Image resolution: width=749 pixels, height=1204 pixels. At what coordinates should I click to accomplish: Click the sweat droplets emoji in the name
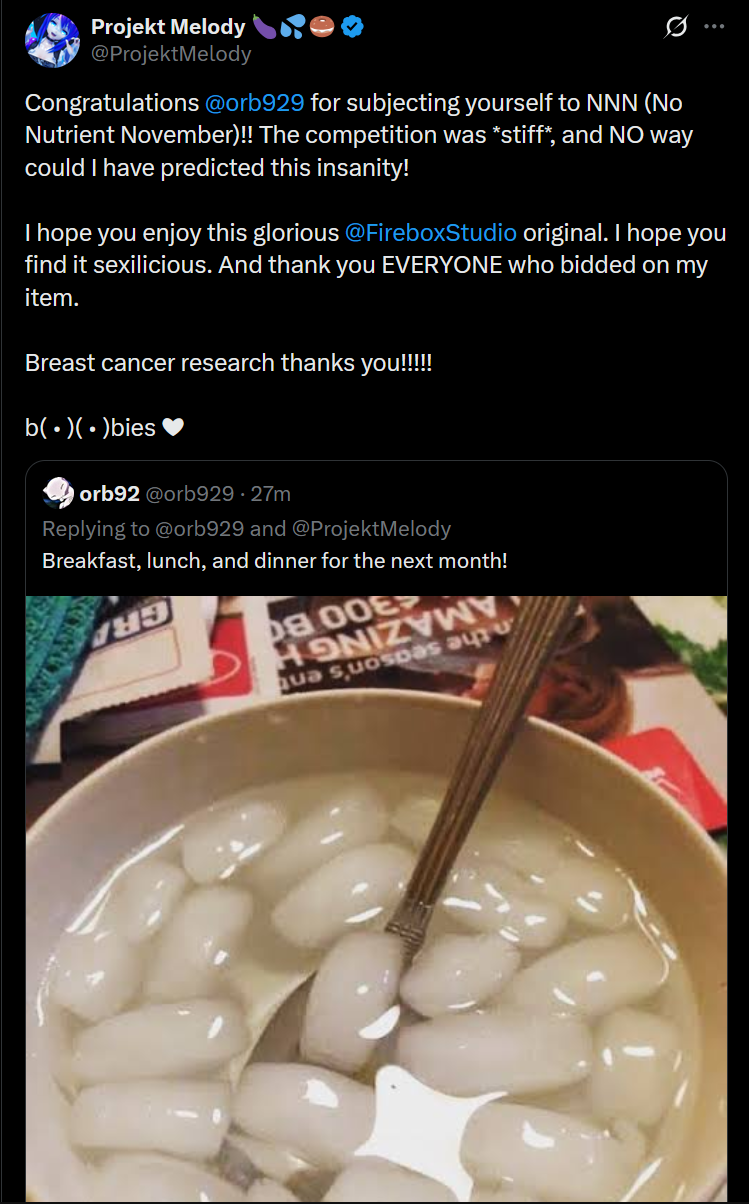click(x=294, y=27)
